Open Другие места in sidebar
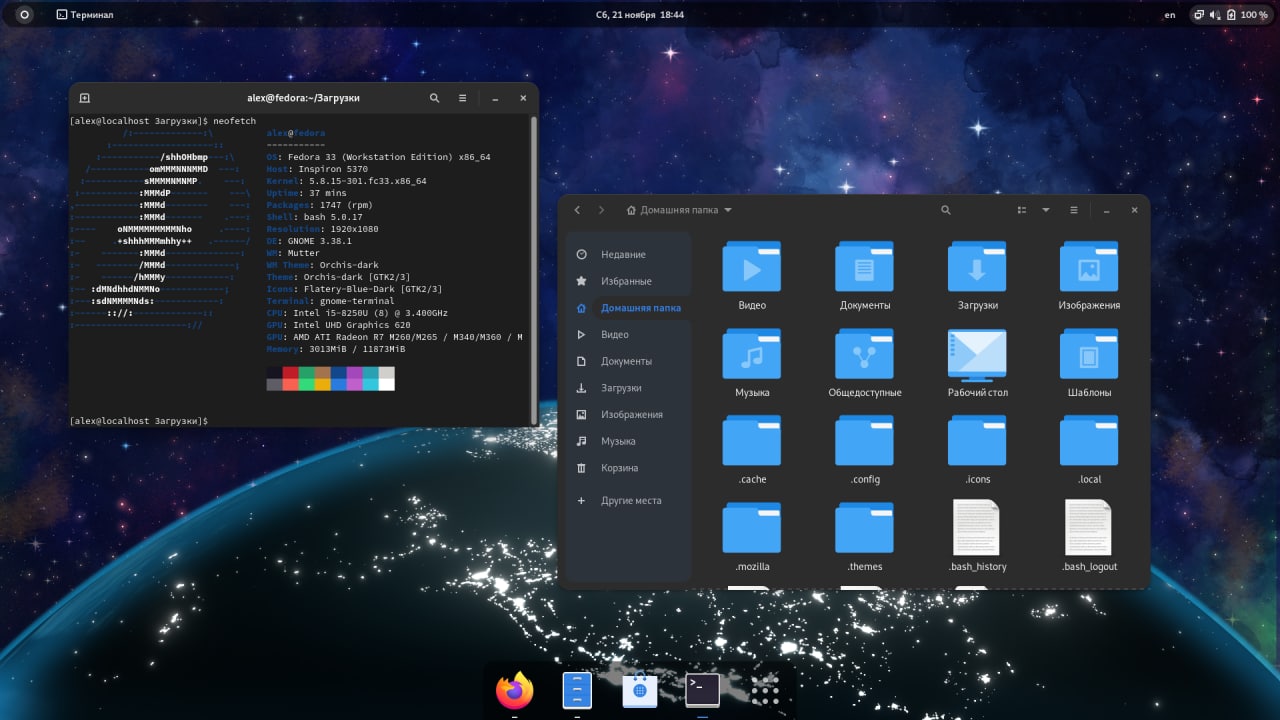The image size is (1280, 720). [x=628, y=500]
